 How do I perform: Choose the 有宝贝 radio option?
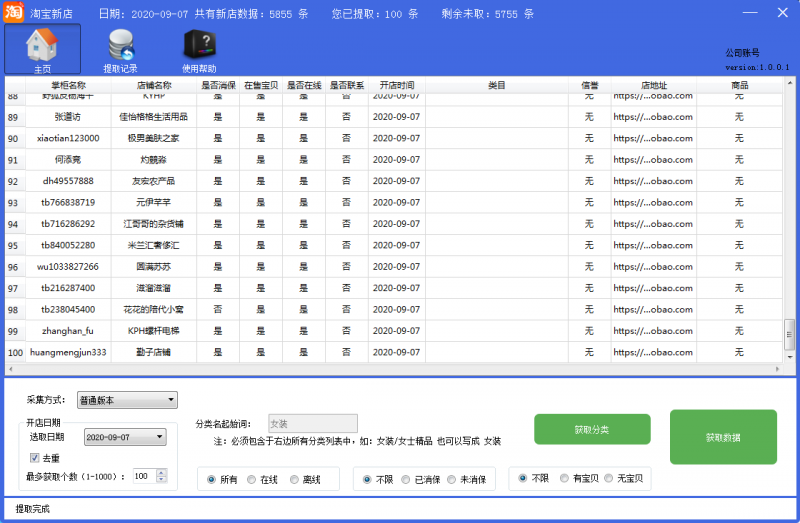tap(565, 480)
